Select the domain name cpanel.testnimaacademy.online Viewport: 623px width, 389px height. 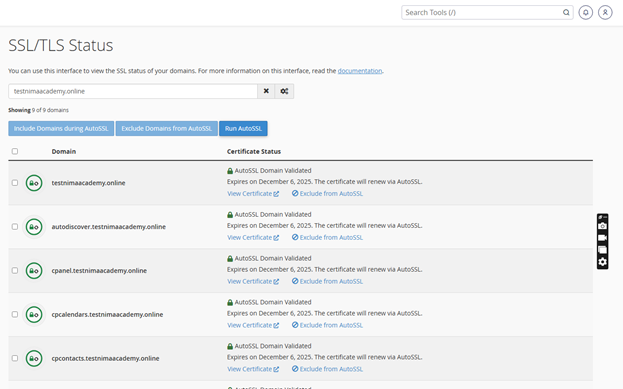pos(99,271)
